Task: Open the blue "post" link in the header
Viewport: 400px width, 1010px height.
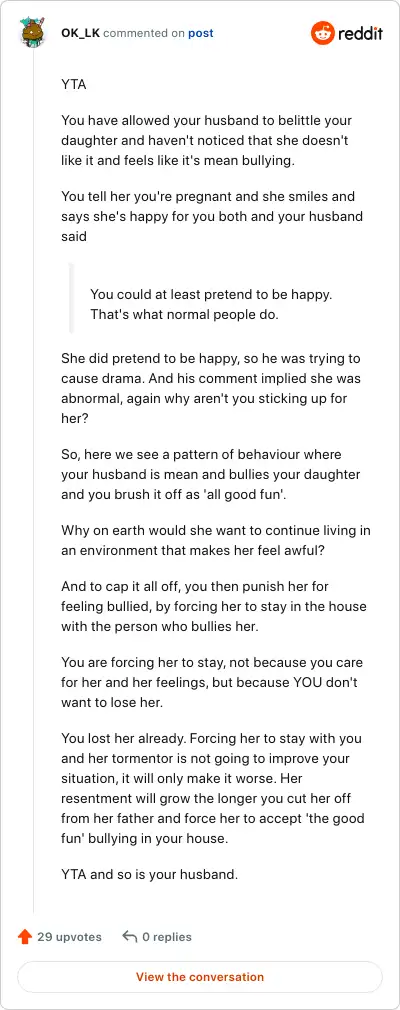Action: (x=200, y=33)
